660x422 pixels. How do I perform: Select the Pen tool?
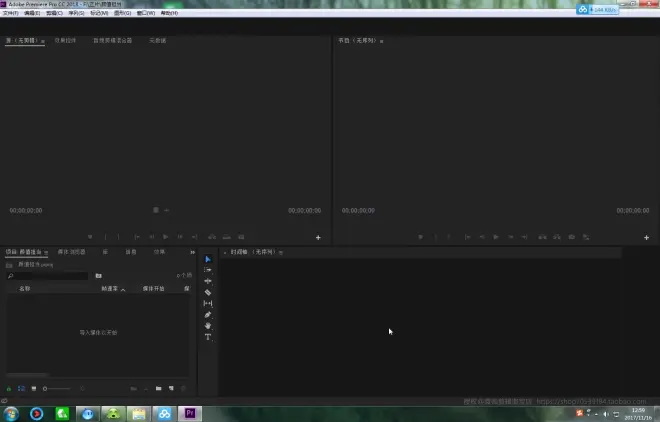point(208,315)
